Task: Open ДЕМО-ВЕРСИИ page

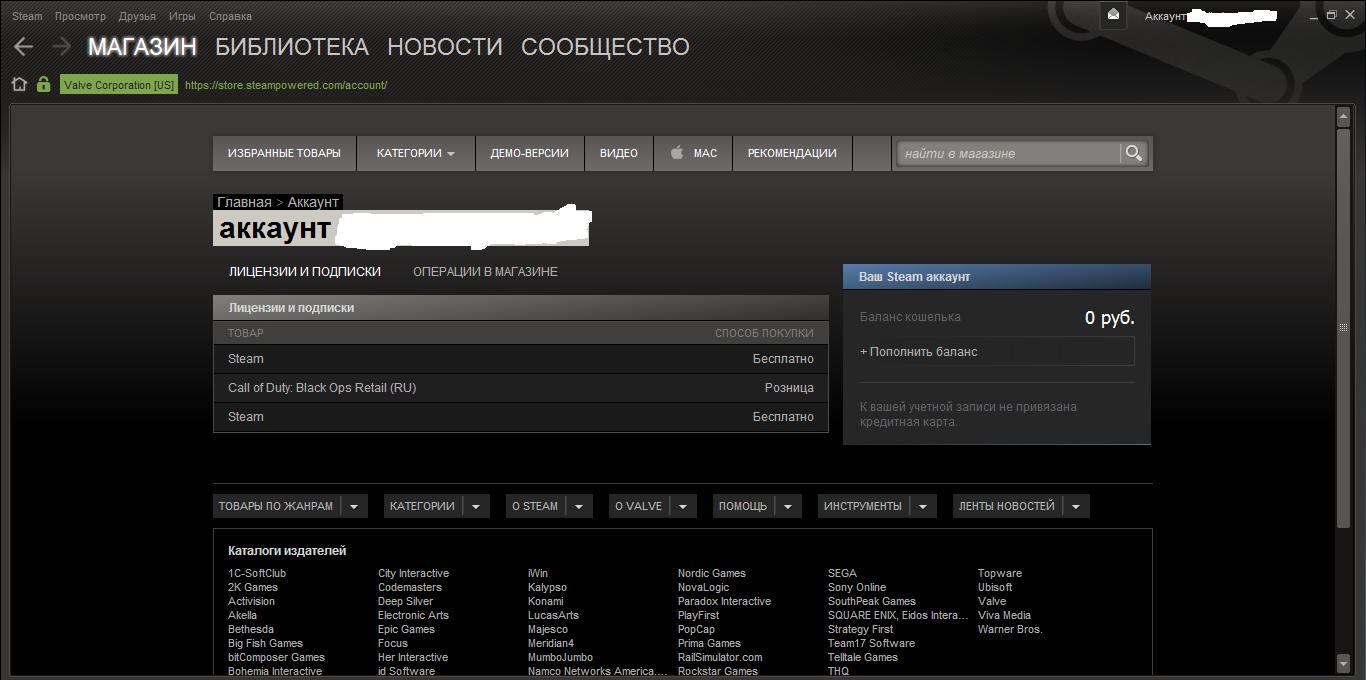Action: (529, 153)
